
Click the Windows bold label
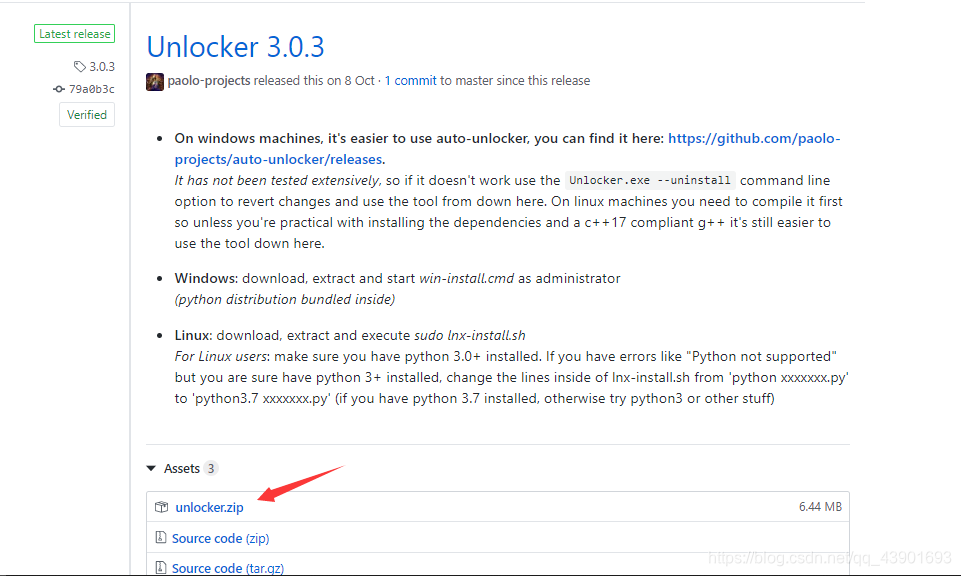click(207, 278)
